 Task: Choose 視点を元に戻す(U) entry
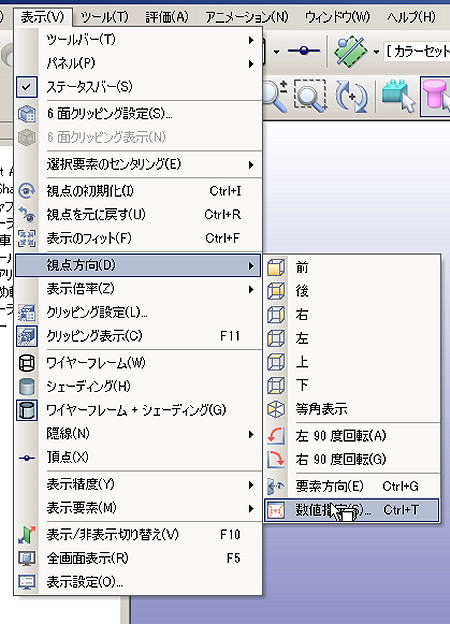[138, 215]
